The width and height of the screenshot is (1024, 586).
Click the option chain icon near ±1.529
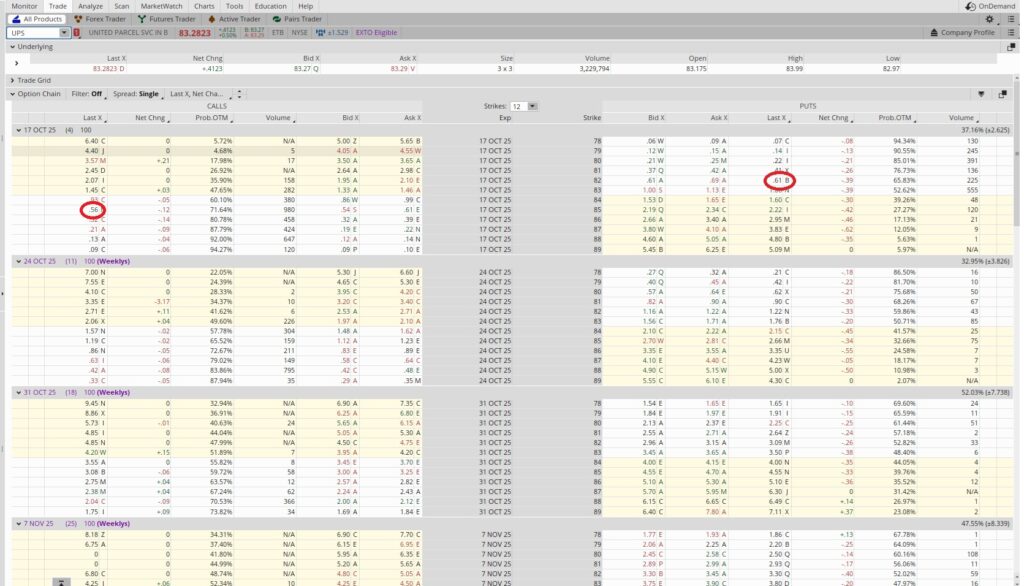click(320, 32)
